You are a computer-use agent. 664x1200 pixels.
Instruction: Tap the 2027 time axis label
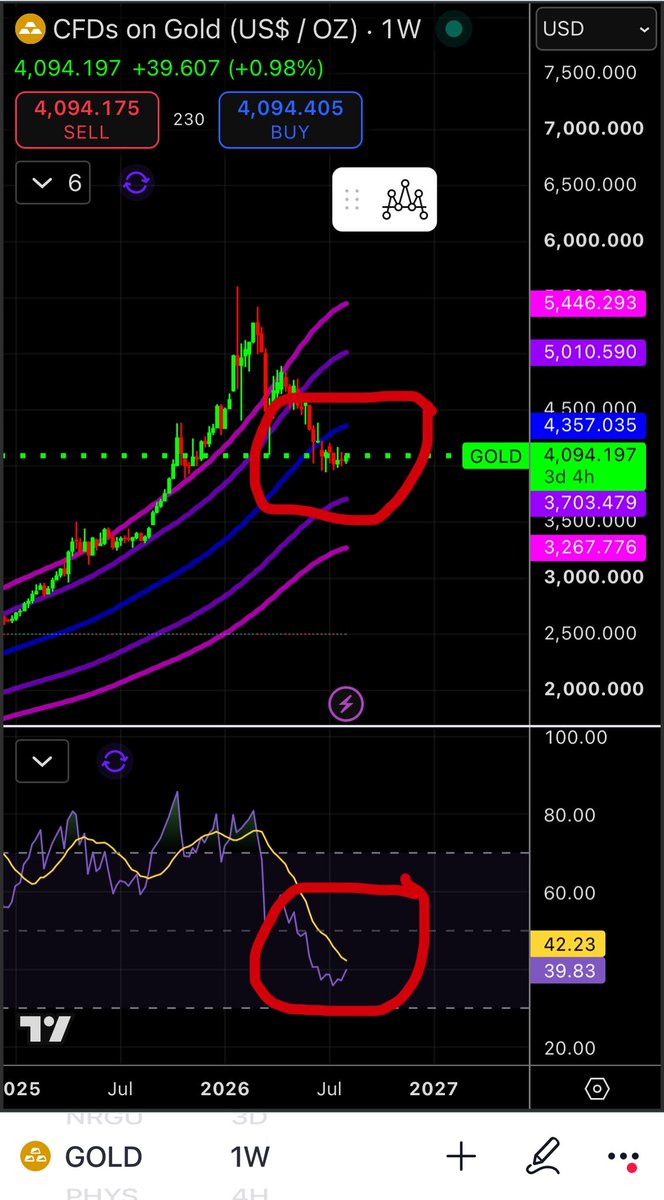coord(433,1088)
